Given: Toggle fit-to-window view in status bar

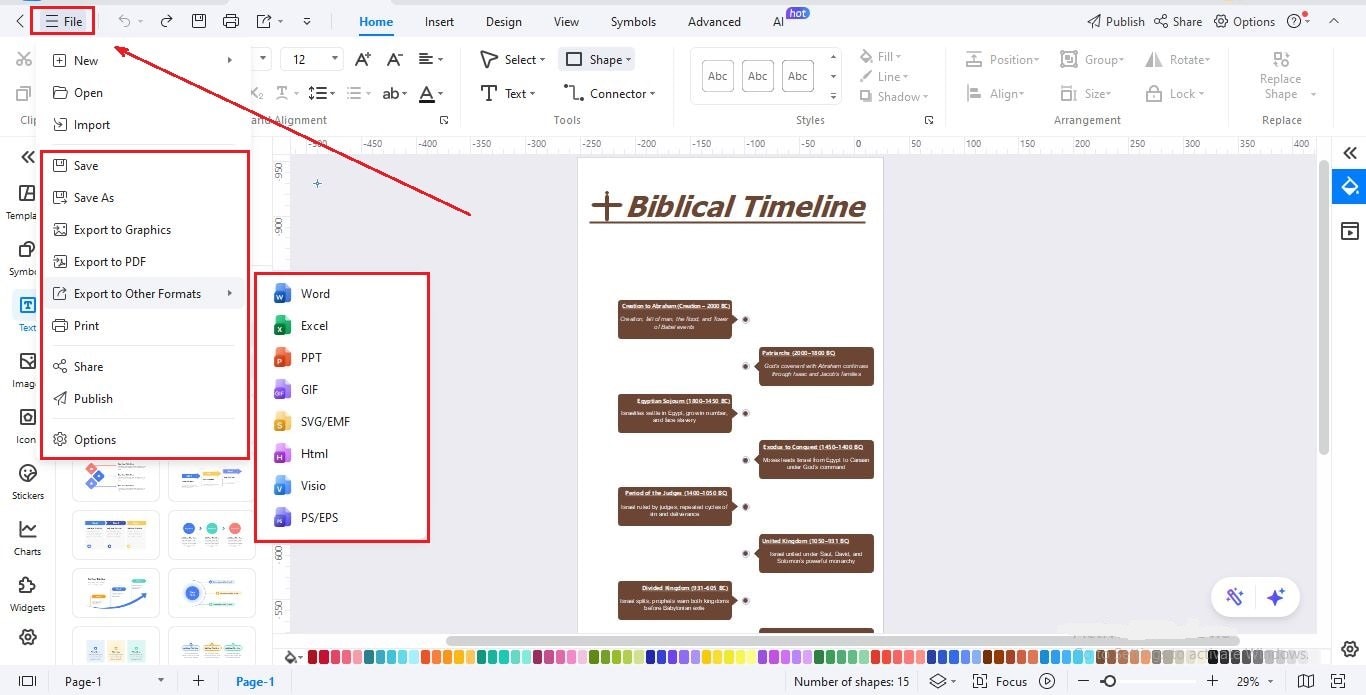Looking at the screenshot, I should (x=1337, y=681).
